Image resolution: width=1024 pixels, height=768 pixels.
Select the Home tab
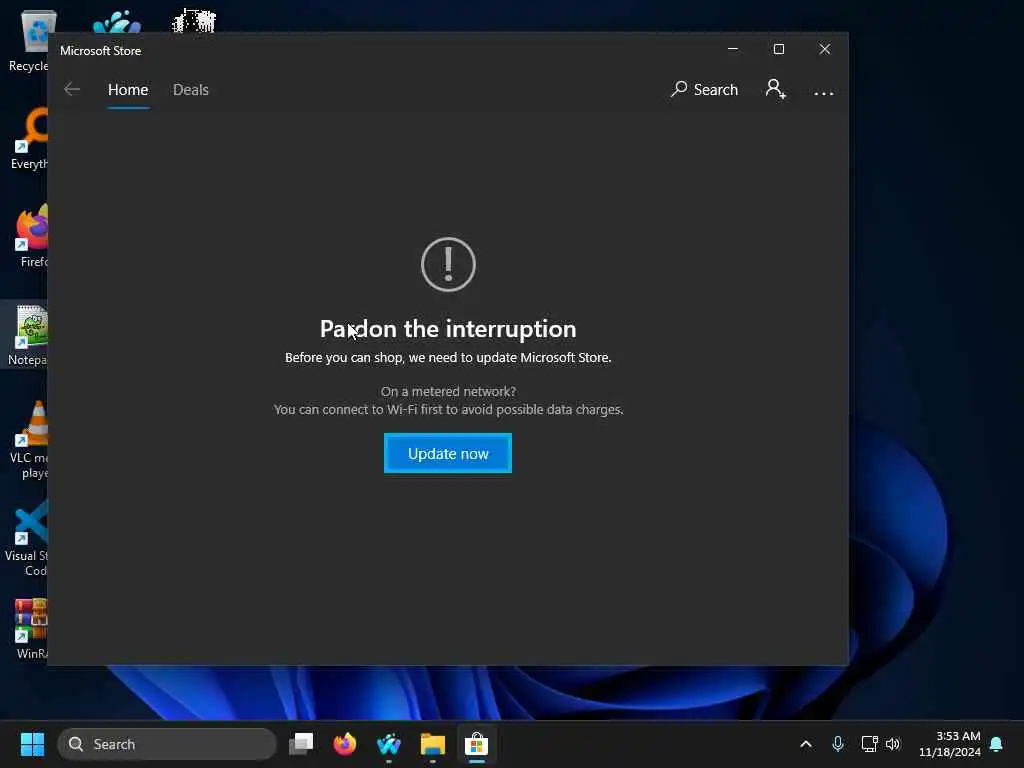point(128,89)
